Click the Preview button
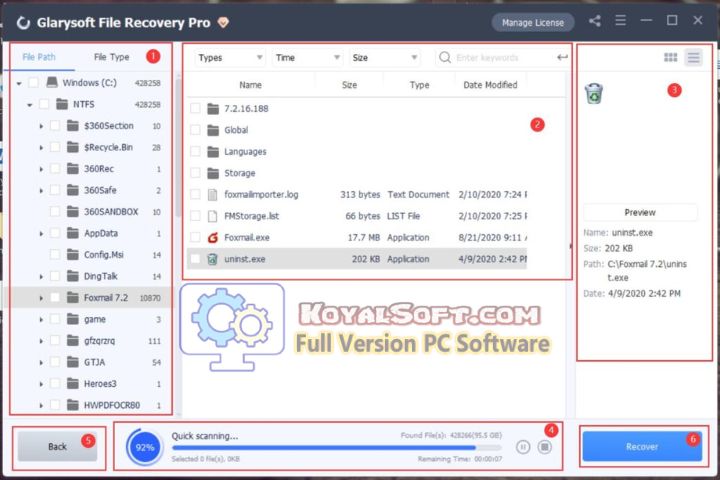Viewport: 720px width, 480px height. [640, 212]
